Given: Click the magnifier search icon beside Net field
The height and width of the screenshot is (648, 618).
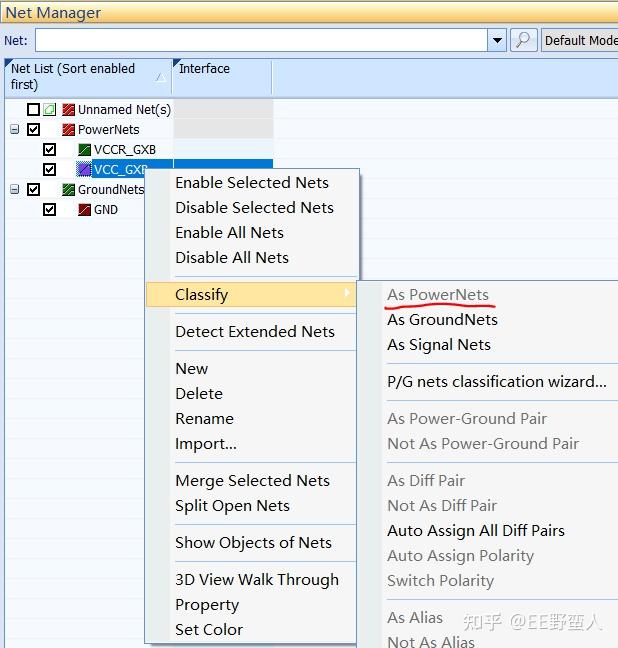Looking at the screenshot, I should click(x=524, y=40).
